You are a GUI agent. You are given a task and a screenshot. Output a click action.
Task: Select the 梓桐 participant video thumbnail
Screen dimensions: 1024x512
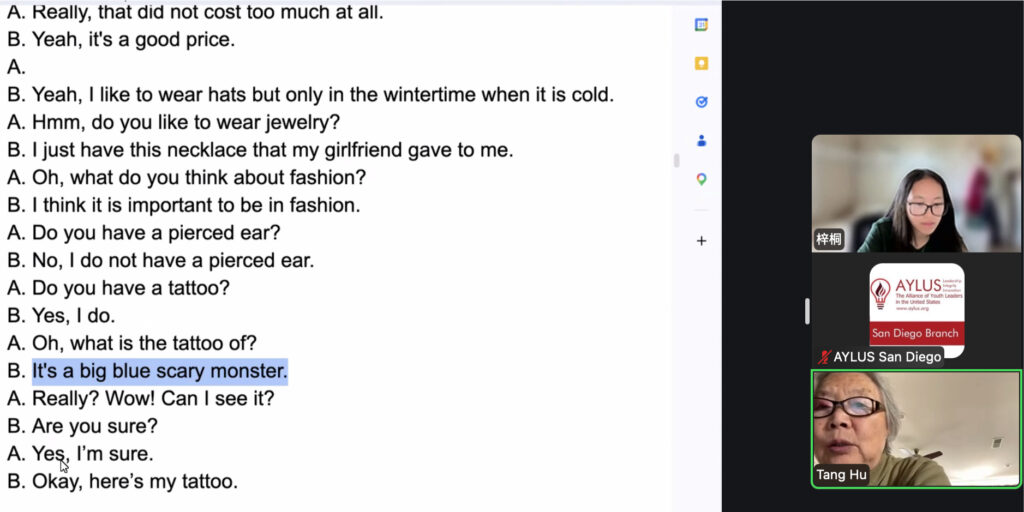point(916,193)
